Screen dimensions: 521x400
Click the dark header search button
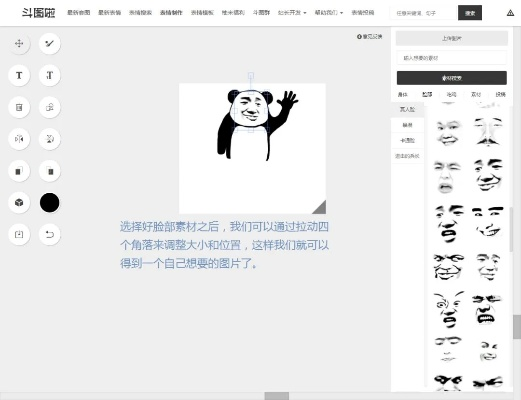(470, 13)
